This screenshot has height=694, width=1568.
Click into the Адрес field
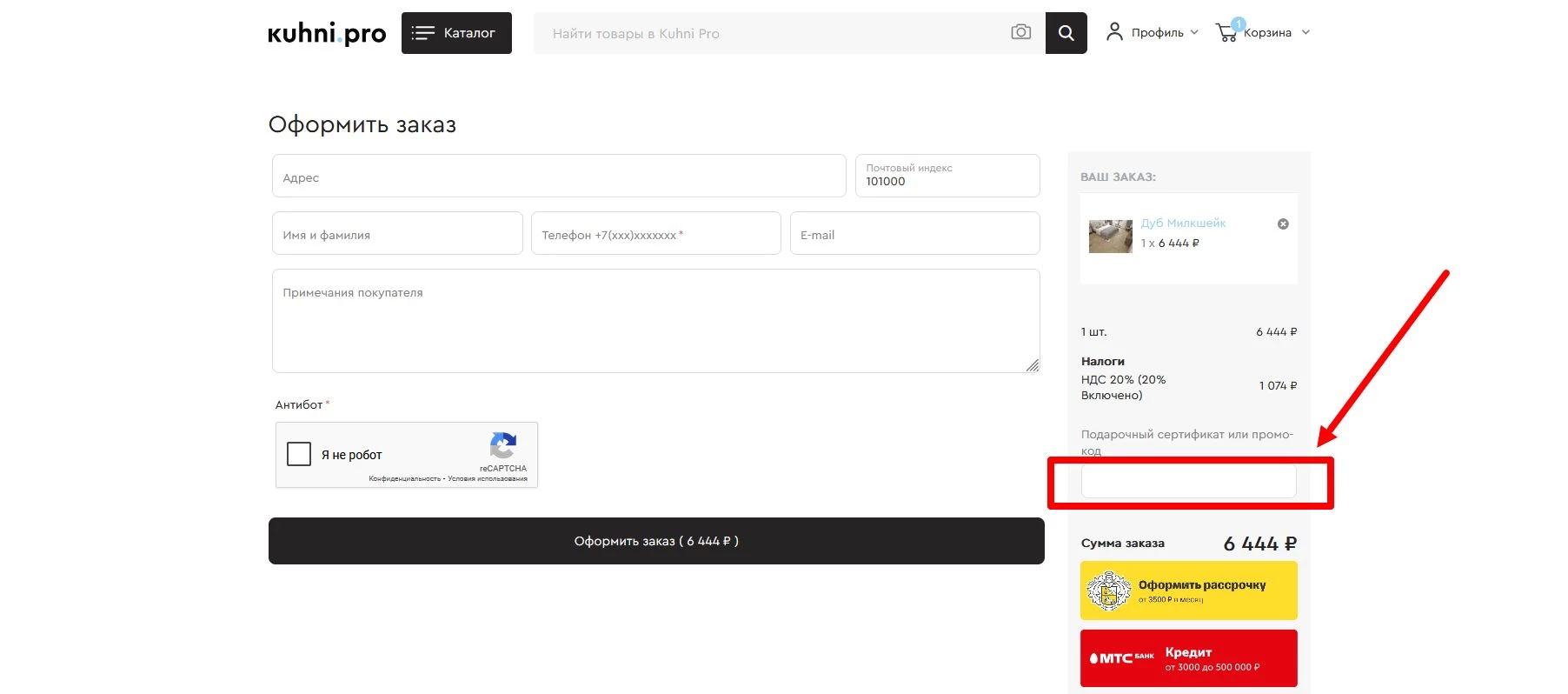(x=559, y=177)
